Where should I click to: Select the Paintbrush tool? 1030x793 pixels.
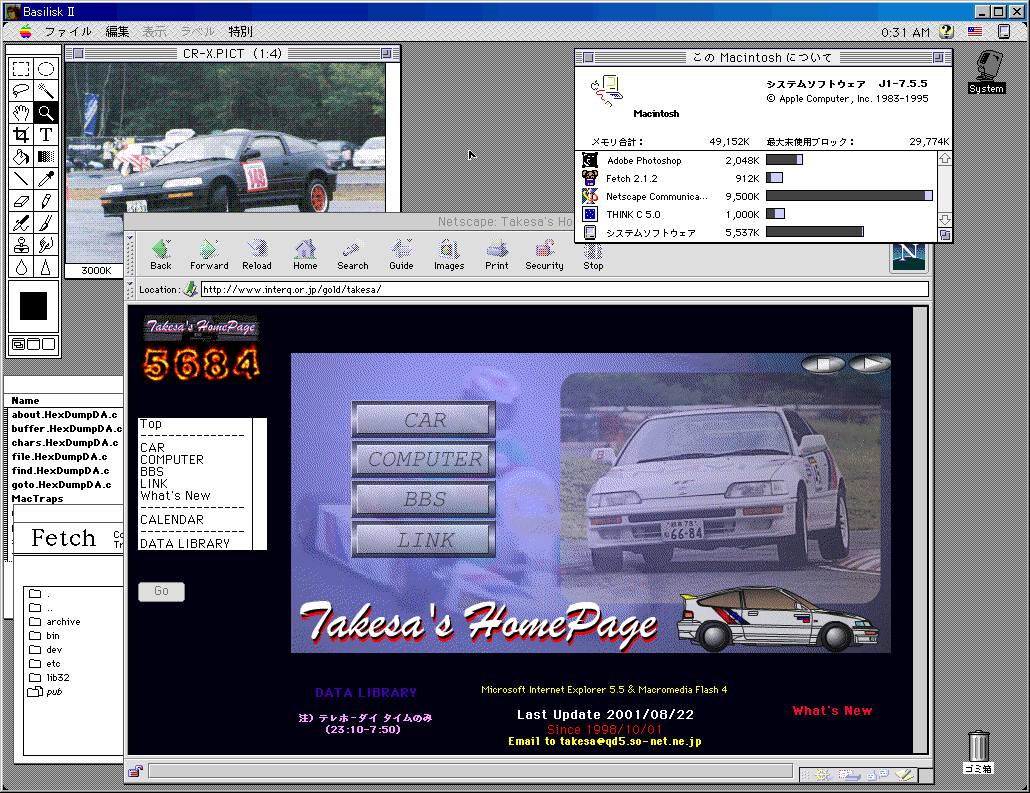(46, 223)
